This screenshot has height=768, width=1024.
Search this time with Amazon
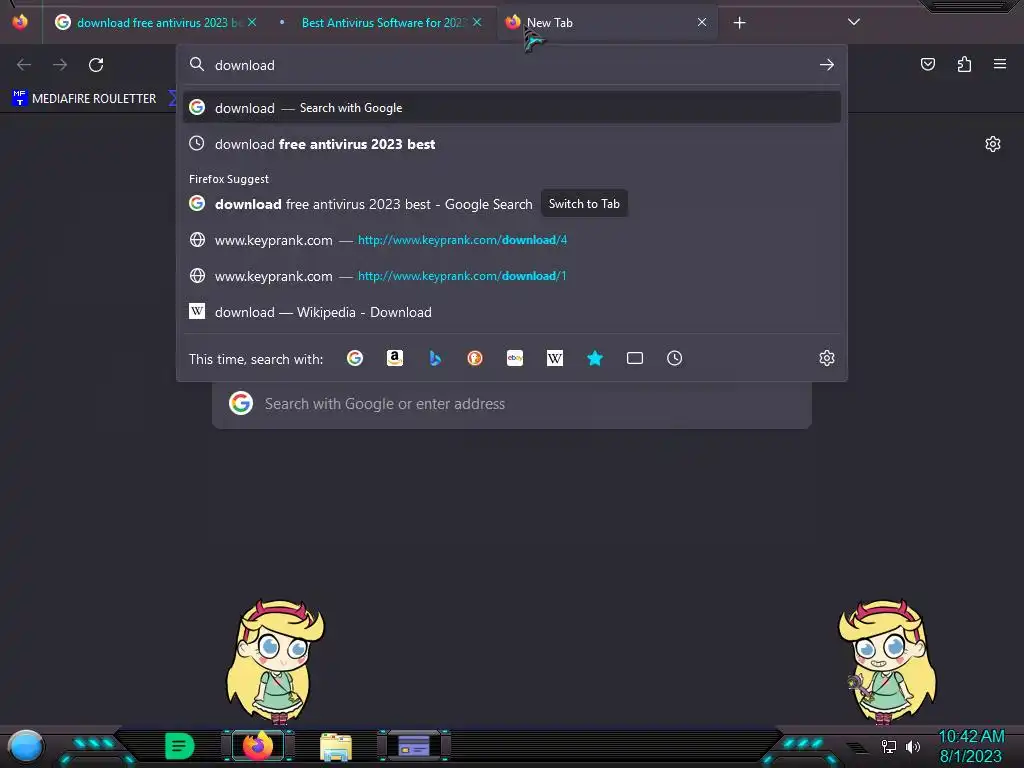[x=394, y=358]
